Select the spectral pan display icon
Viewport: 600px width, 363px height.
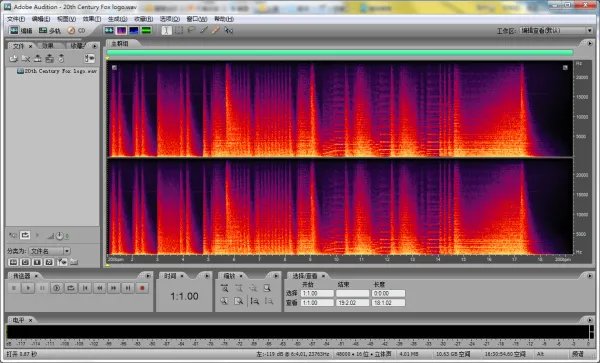click(x=134, y=30)
